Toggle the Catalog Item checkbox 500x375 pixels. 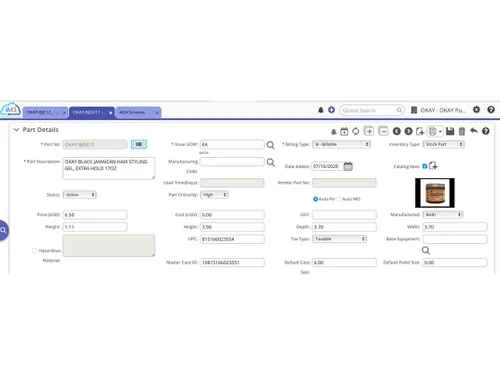(425, 166)
